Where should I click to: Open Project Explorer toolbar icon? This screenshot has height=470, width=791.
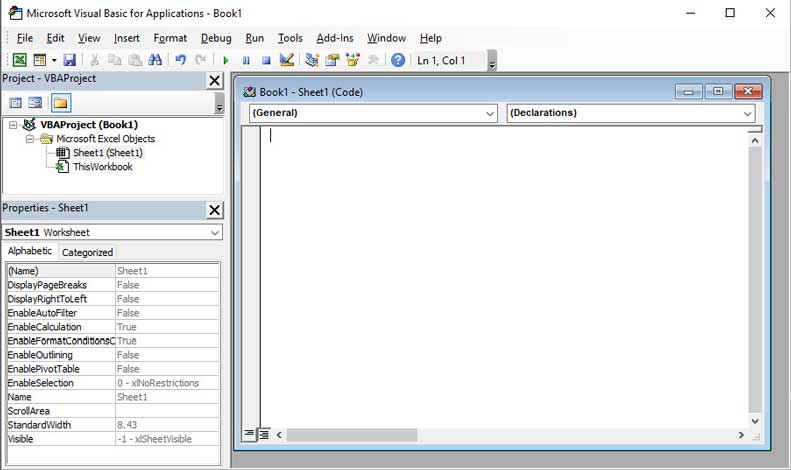point(312,60)
